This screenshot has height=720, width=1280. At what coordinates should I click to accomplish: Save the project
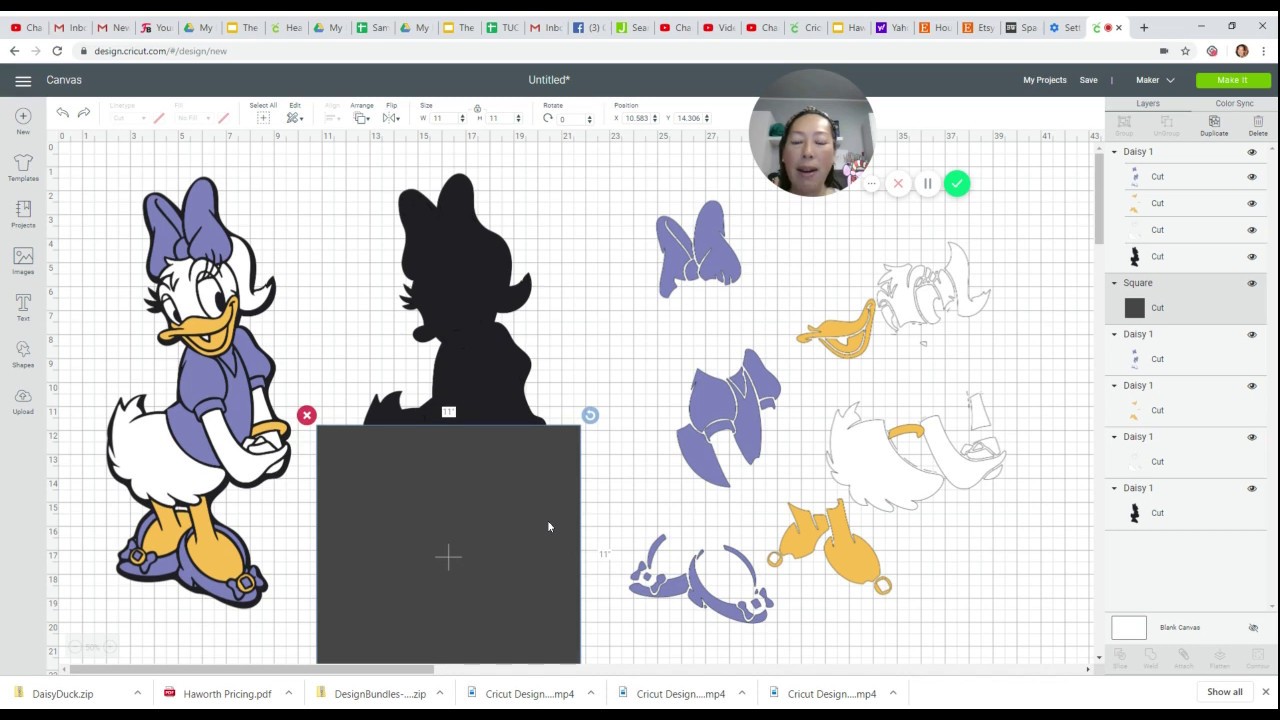[1088, 80]
